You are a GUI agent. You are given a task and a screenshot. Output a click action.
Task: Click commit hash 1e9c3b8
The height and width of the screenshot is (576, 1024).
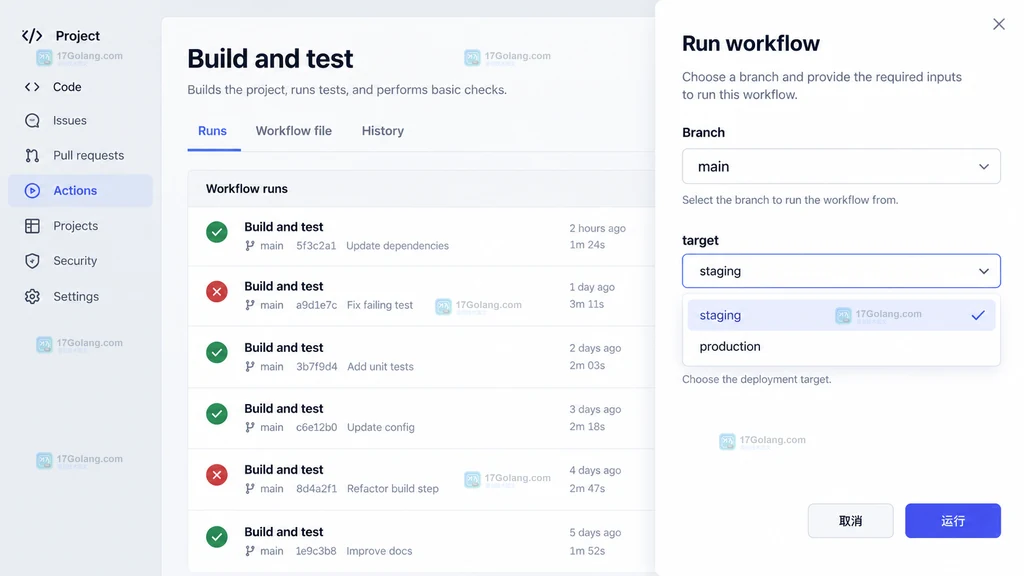tap(316, 551)
